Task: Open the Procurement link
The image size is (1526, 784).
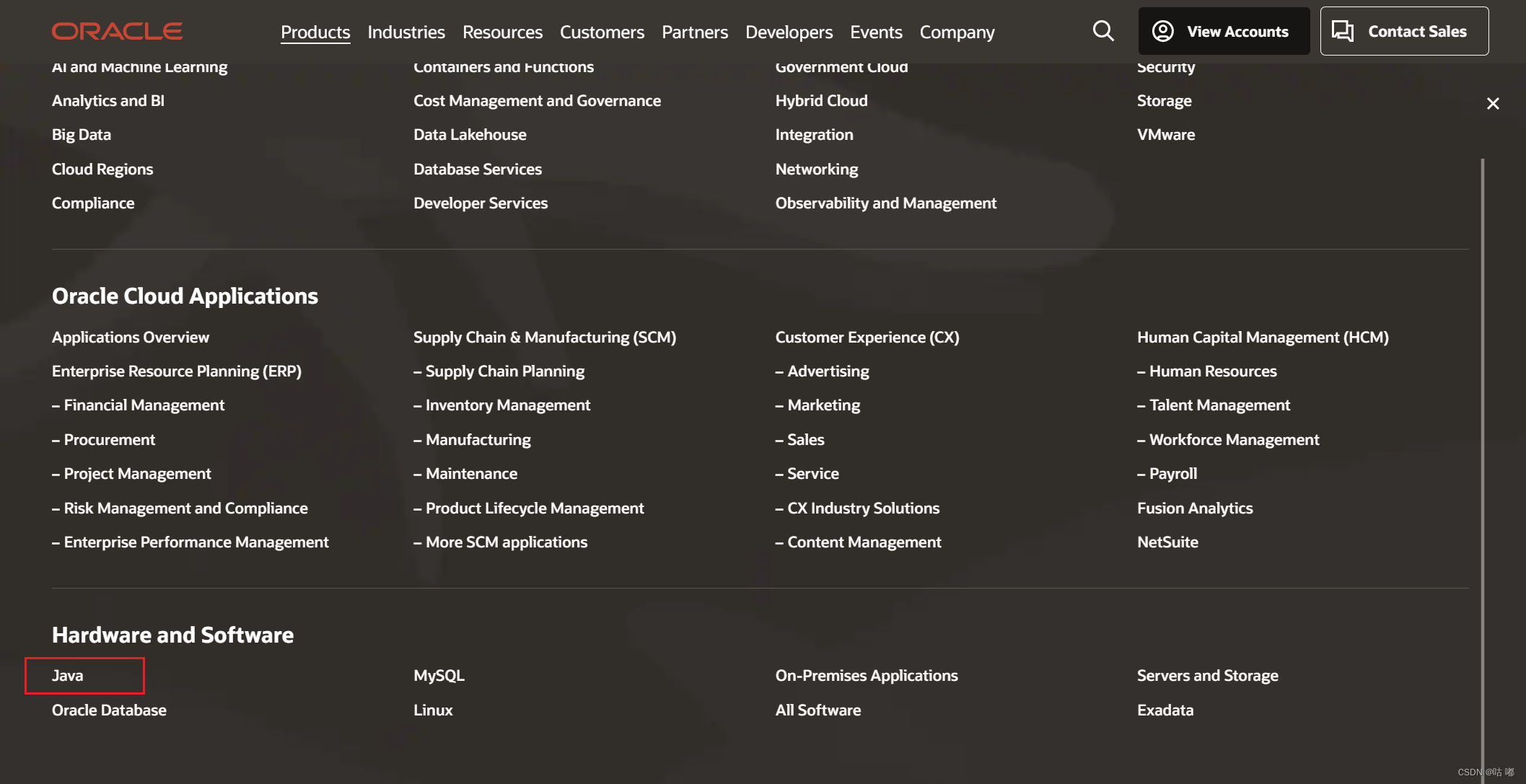Action: tap(103, 440)
